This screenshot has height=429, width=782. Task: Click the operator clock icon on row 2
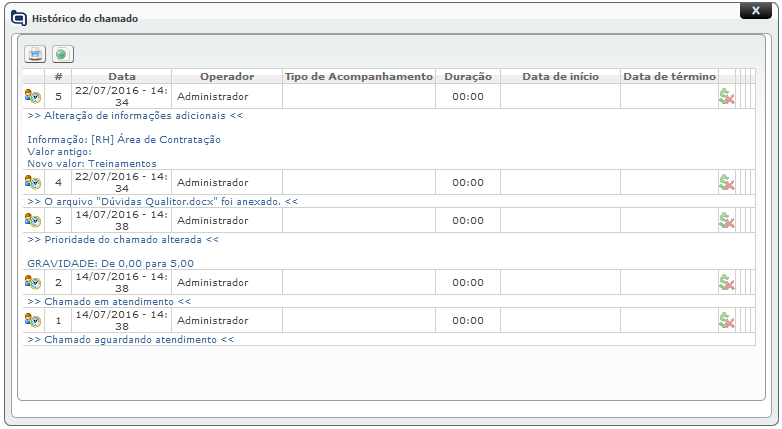coord(33,282)
